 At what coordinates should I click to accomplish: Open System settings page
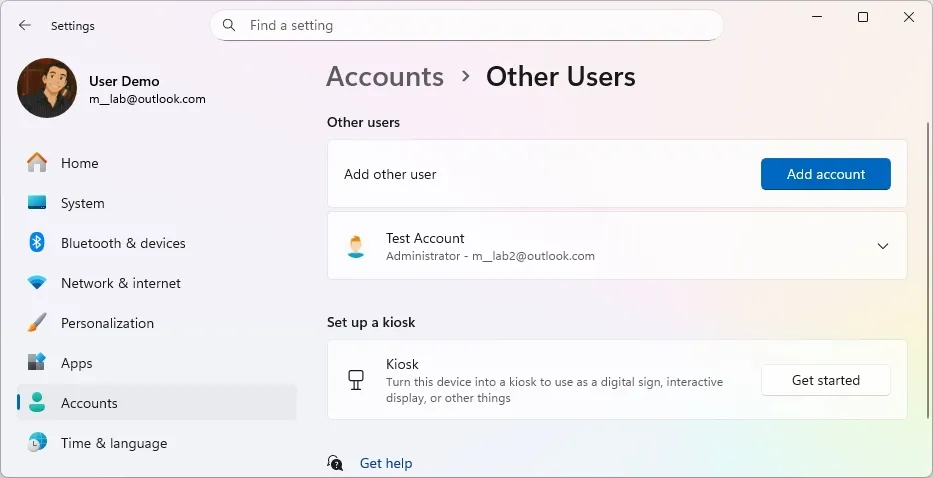point(156,202)
